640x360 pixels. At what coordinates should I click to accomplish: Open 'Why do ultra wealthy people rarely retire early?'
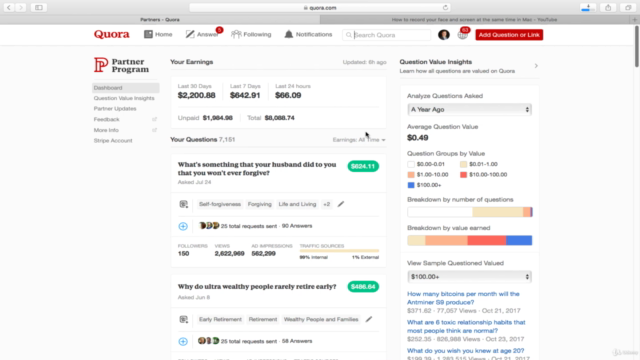pos(257,287)
